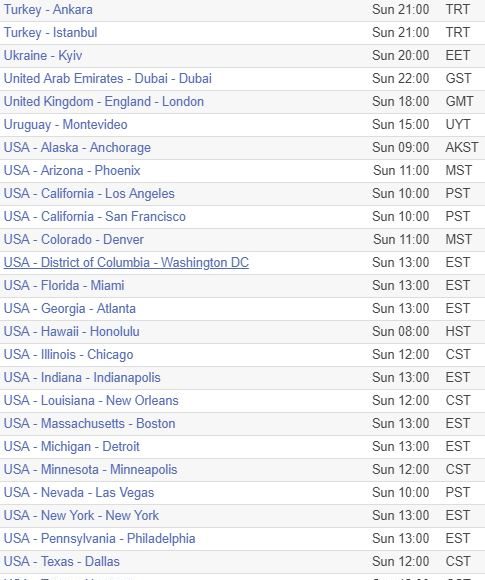This screenshot has height=580, width=485.
Task: Open USA - California - San Francisco
Action: click(95, 216)
